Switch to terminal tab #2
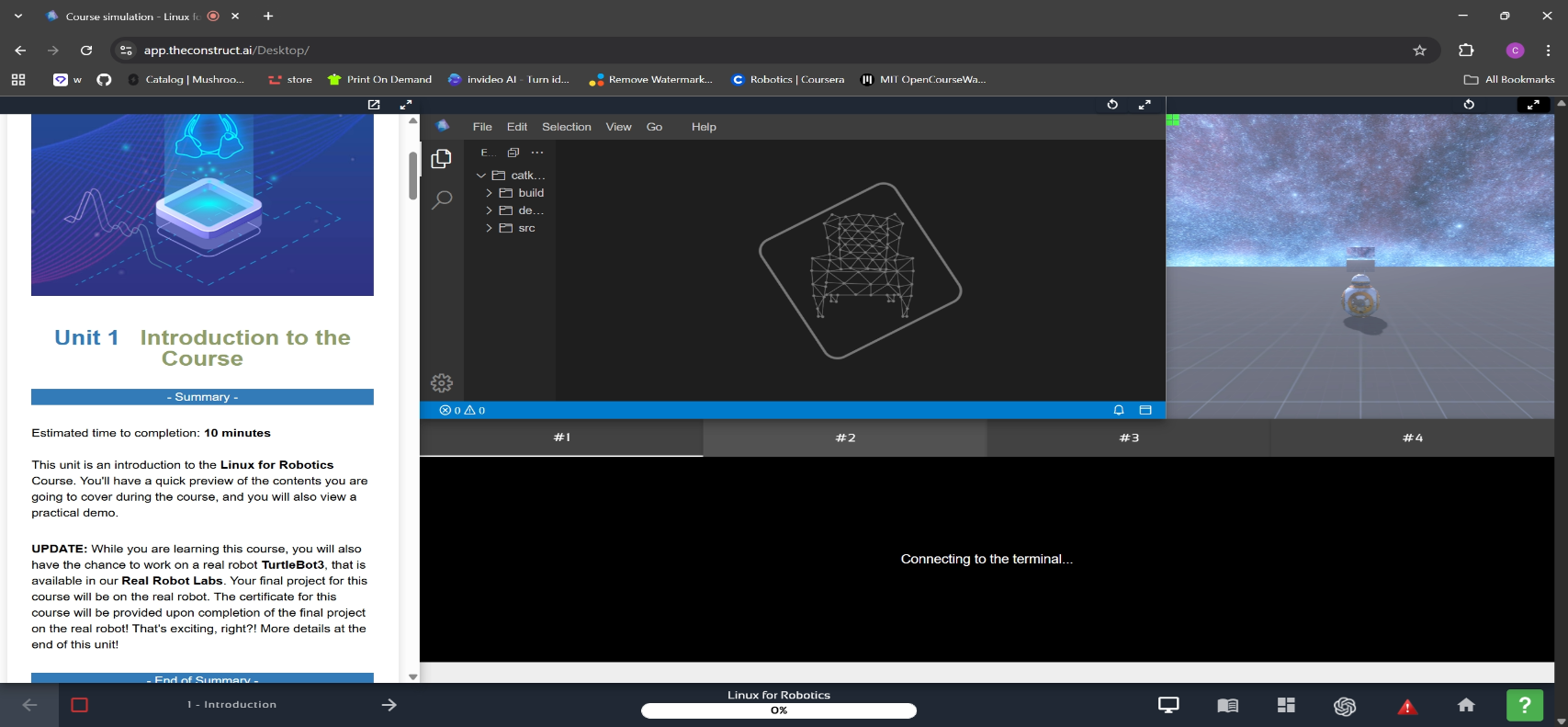The image size is (1568, 727). coord(845,437)
